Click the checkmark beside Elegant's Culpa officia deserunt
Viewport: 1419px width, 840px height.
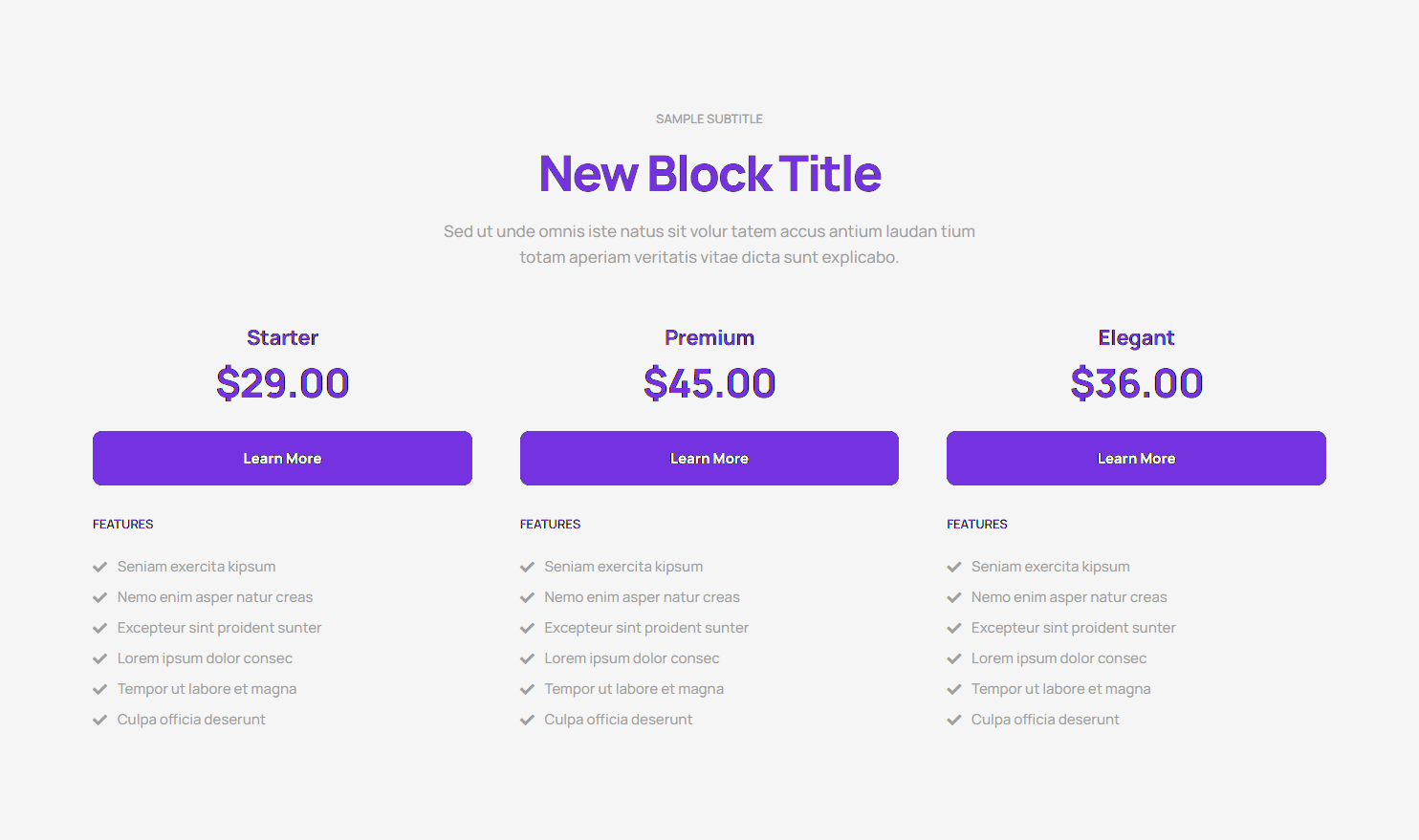pos(953,720)
